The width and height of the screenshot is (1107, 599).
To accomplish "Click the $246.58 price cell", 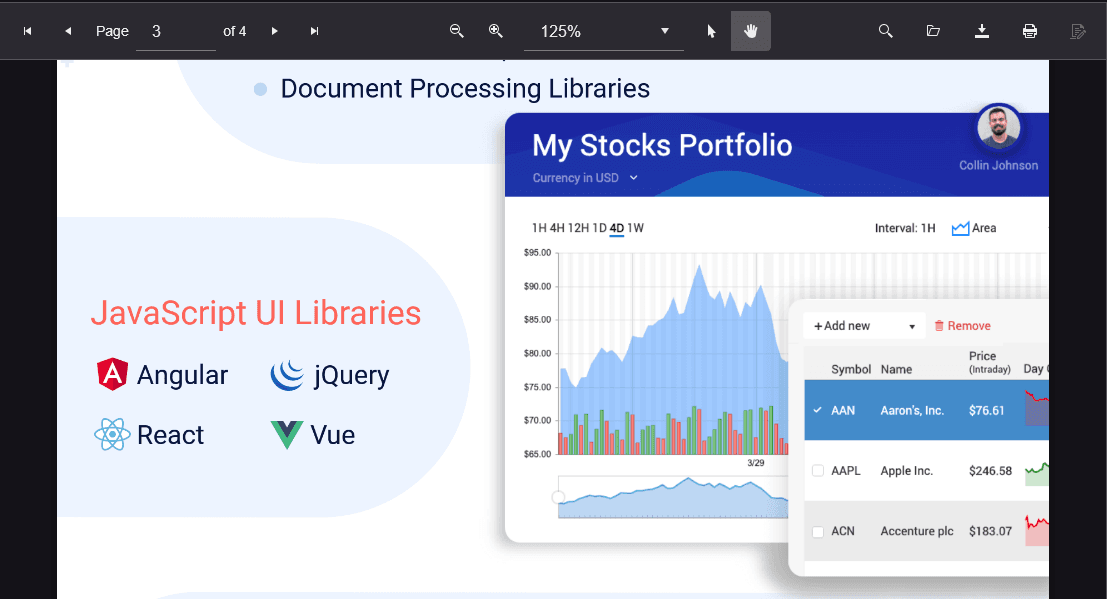I will pyautogui.click(x=990, y=471).
